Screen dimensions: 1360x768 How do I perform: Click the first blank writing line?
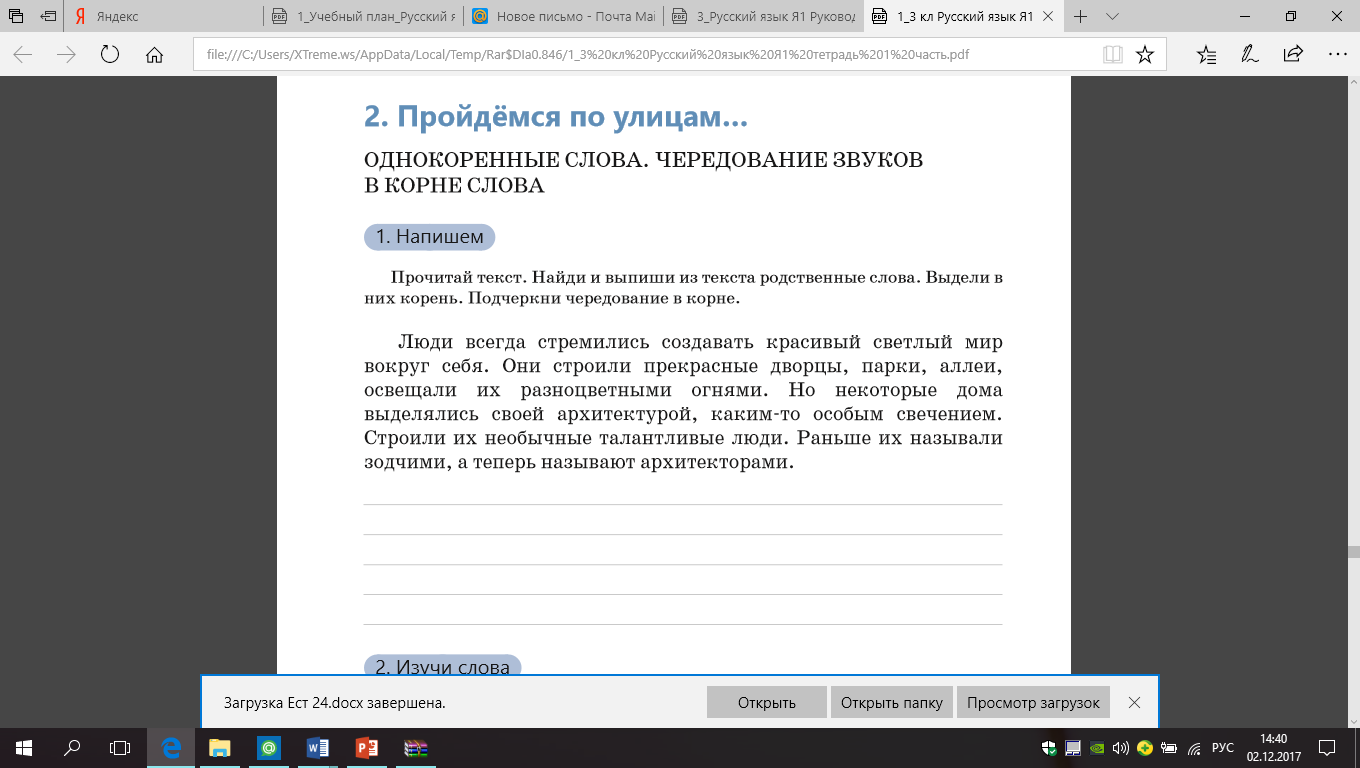tap(683, 505)
